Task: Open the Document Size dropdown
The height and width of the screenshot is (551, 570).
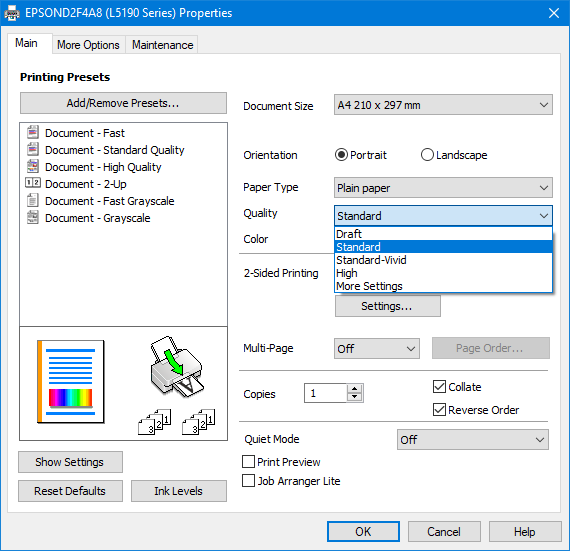Action: [x=443, y=105]
